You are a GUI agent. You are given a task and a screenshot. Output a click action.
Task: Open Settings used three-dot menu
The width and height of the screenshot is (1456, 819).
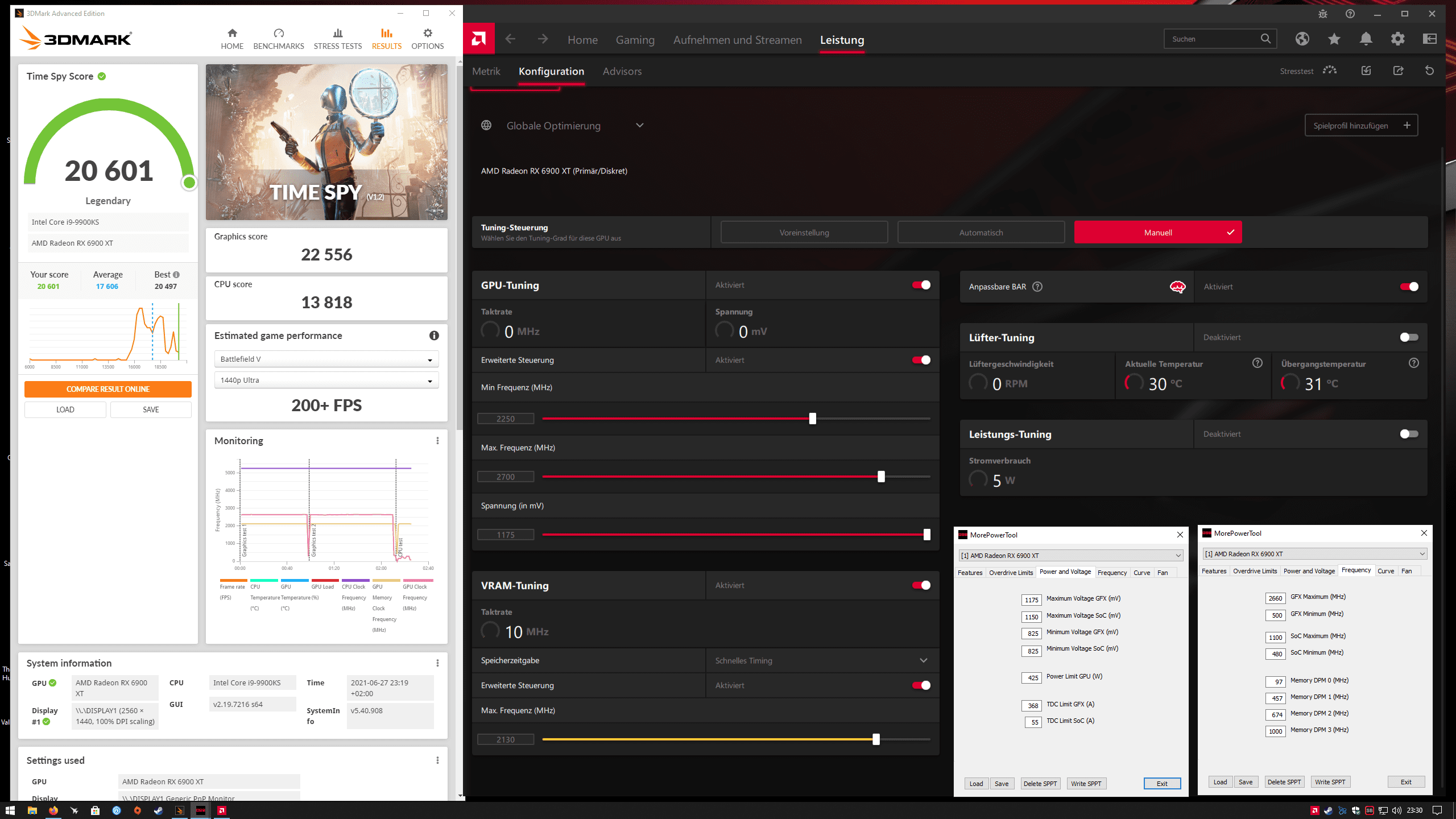[437, 760]
